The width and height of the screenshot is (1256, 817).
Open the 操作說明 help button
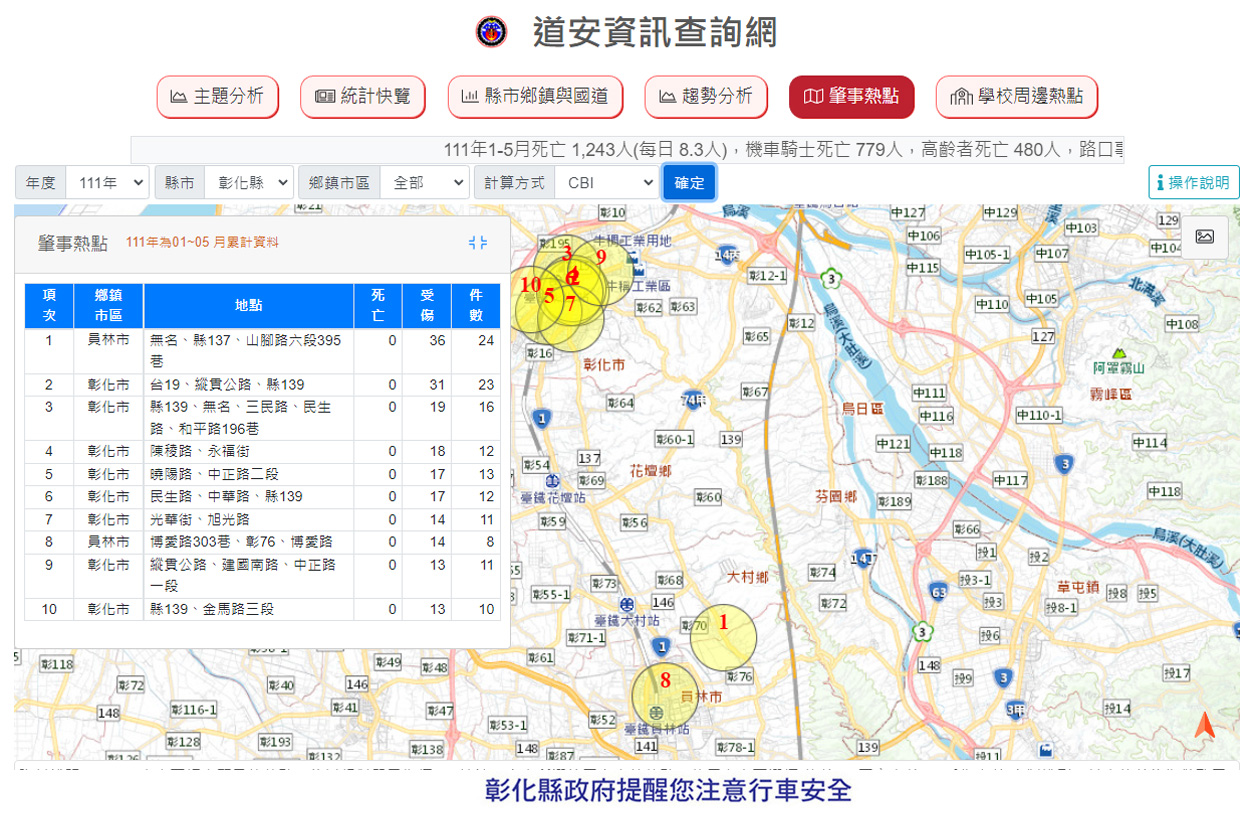pos(1193,183)
